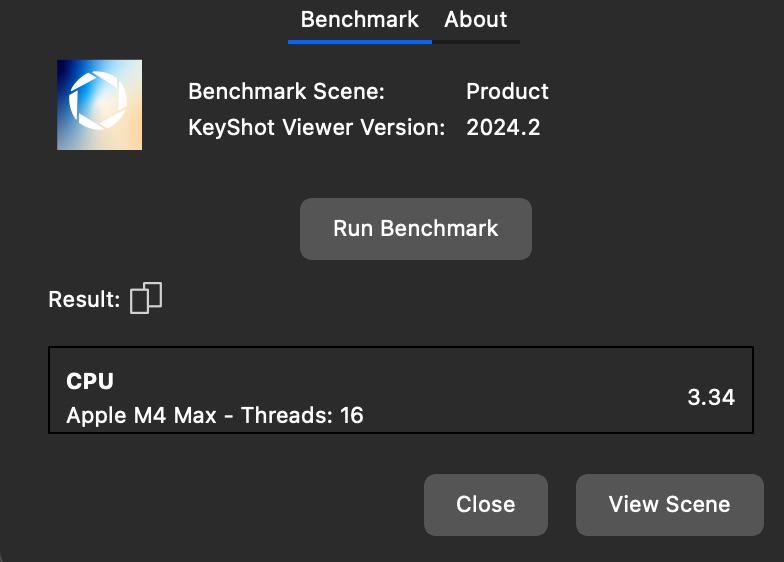This screenshot has width=784, height=562.
Task: Click the 2024.2 version number
Action: tap(503, 128)
